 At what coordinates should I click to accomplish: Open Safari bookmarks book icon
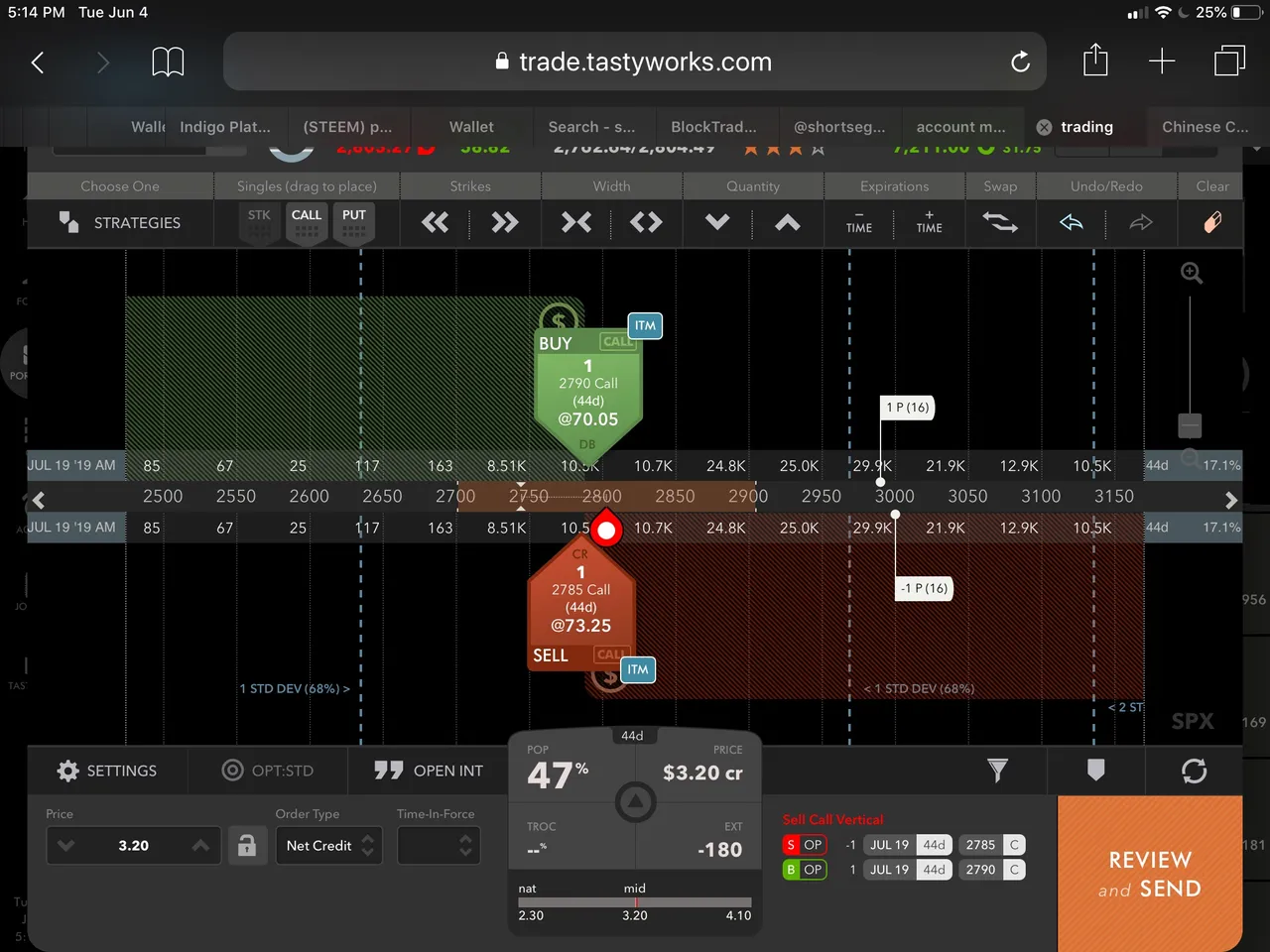pyautogui.click(x=168, y=62)
